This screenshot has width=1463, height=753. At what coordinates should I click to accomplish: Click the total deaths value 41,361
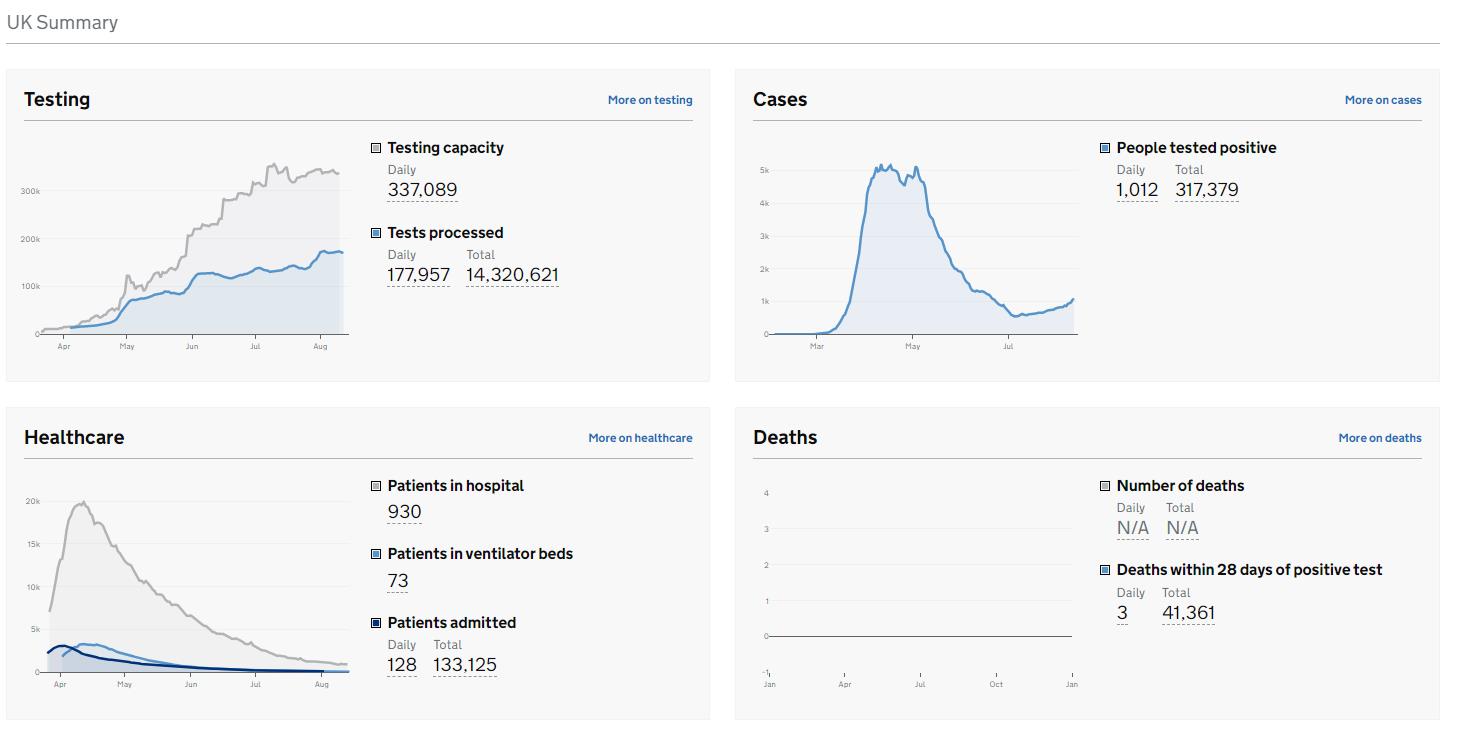pyautogui.click(x=1188, y=613)
